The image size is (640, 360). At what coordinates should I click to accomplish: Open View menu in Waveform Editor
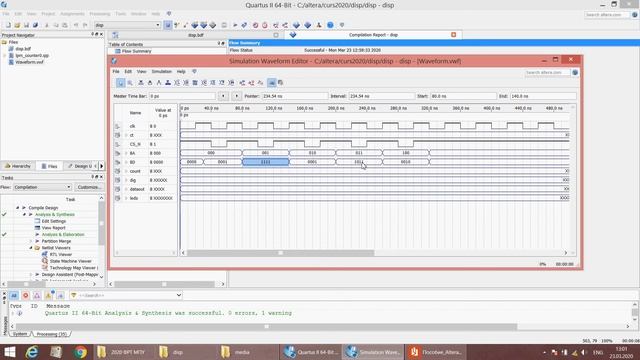[141, 71]
